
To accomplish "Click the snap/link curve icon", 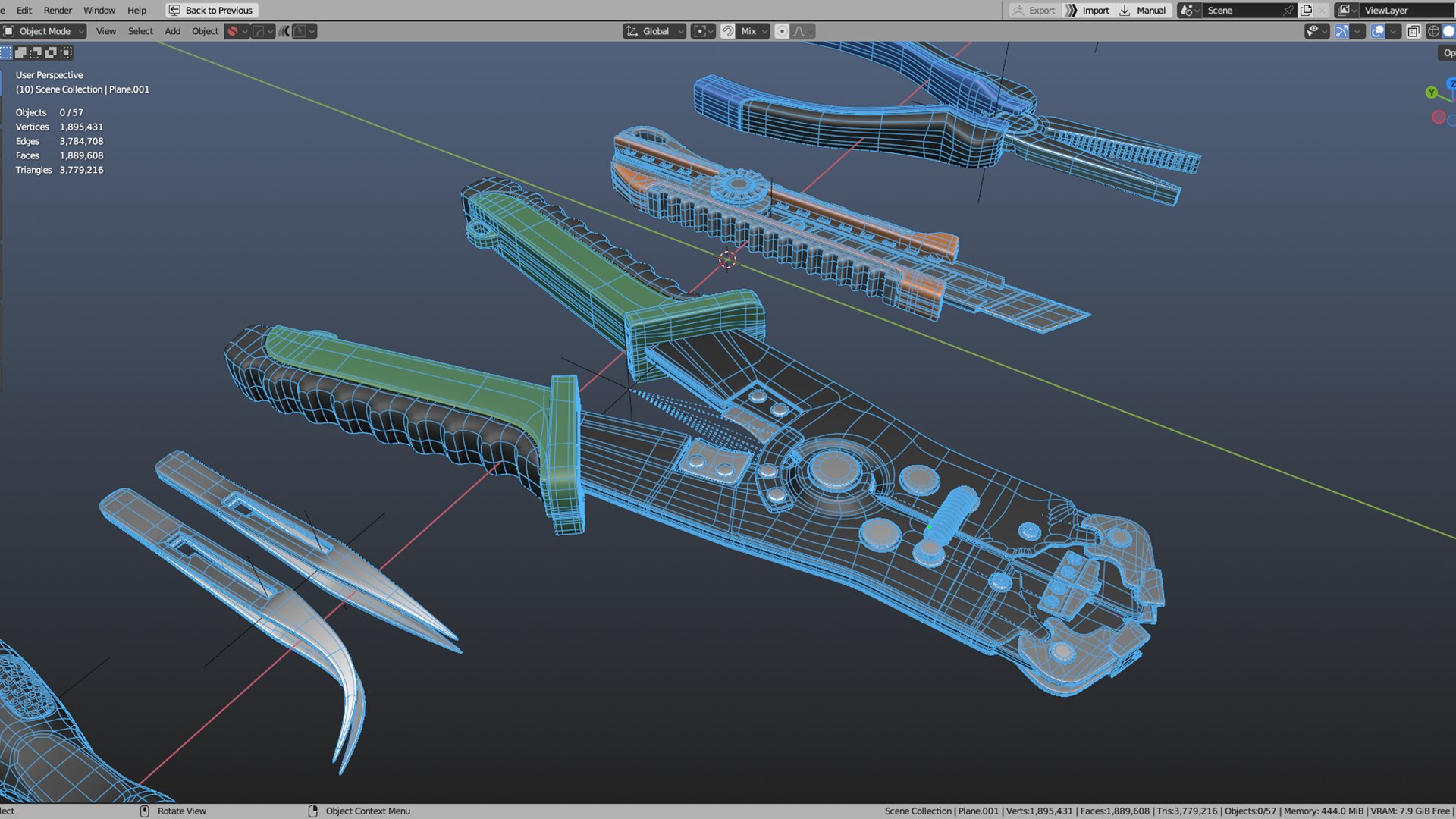I will (x=284, y=31).
